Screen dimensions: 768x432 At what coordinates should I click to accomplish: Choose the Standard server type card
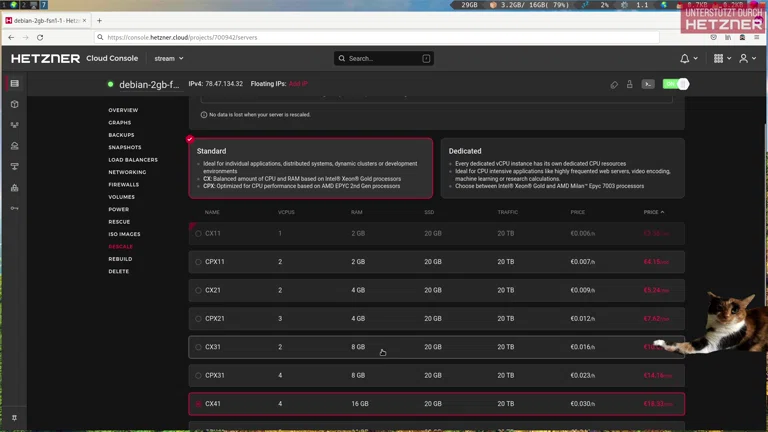pos(311,168)
